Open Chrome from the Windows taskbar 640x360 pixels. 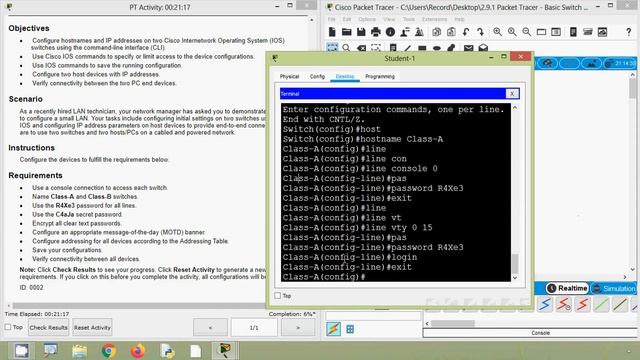coord(109,351)
